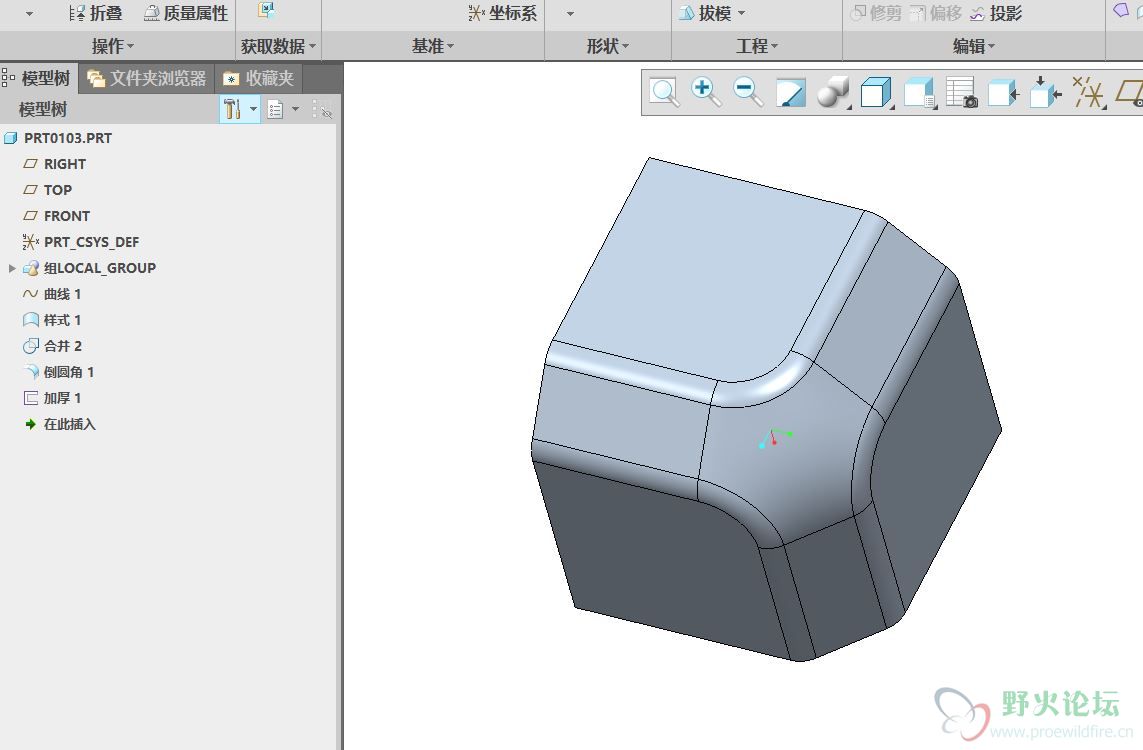1143x750 pixels.
Task: Switch to the 文件夹浏览器 tab
Action: tap(147, 78)
